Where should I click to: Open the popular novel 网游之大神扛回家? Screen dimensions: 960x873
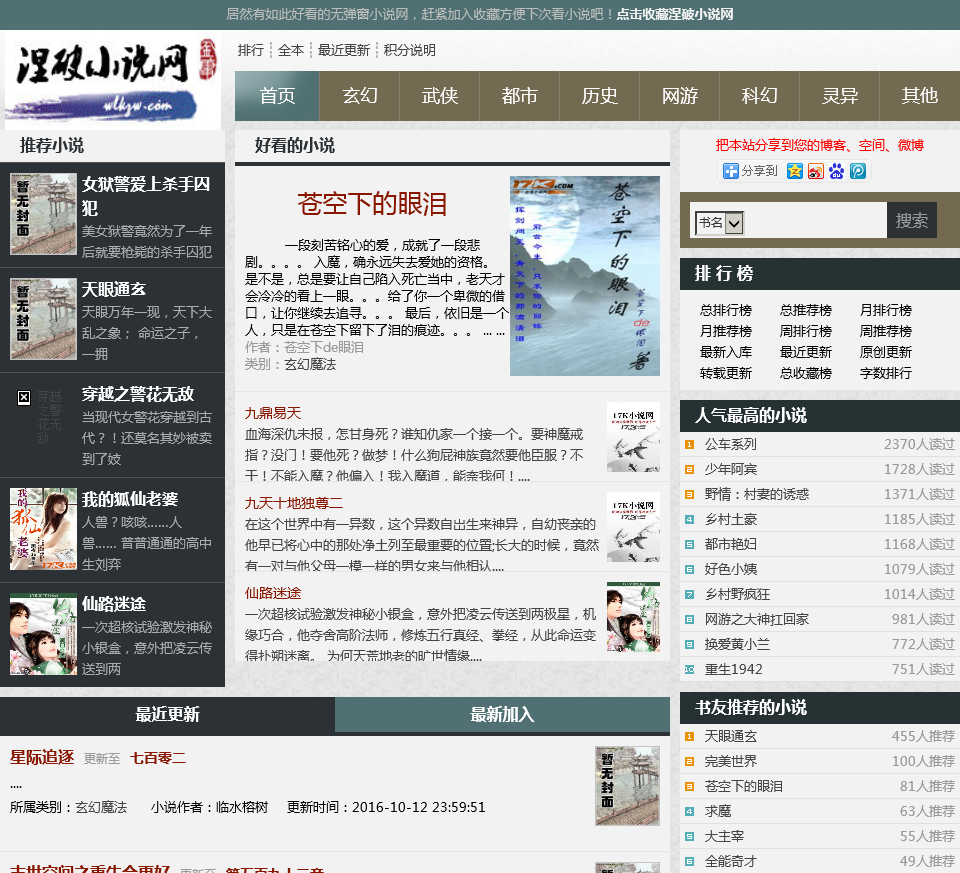(x=757, y=620)
